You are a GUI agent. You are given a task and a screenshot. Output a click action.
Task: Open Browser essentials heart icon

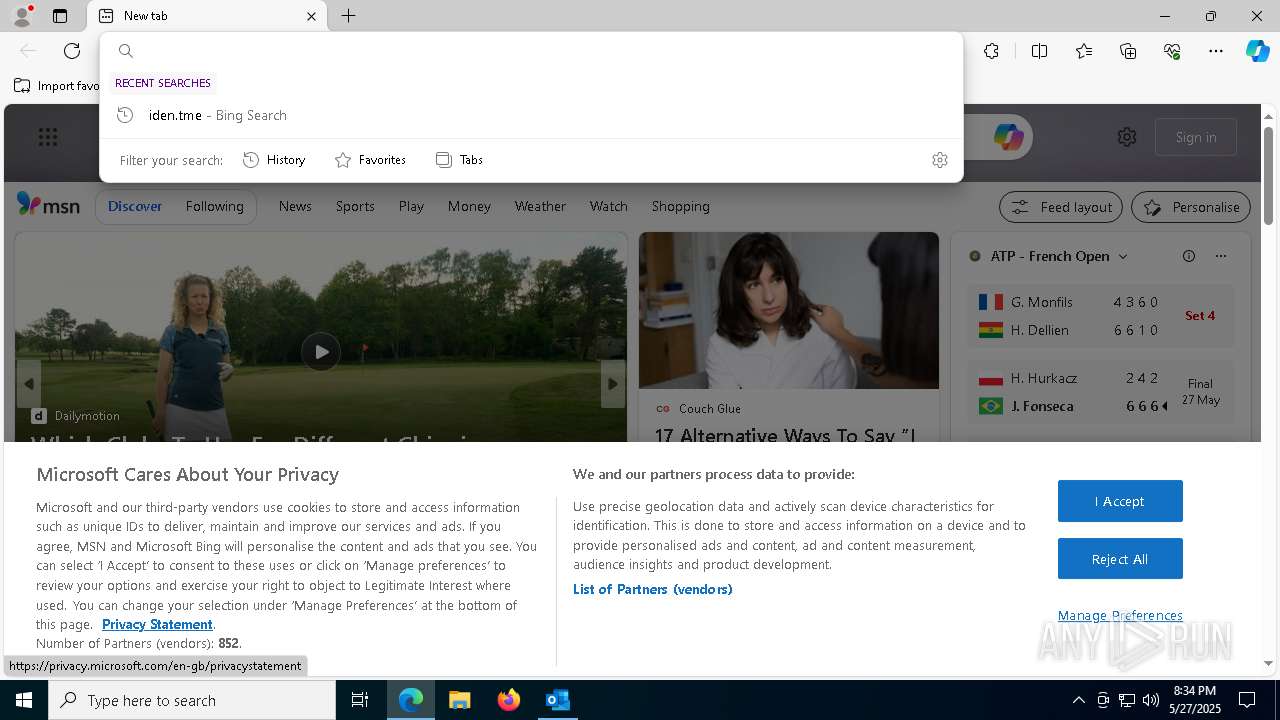tap(1172, 51)
